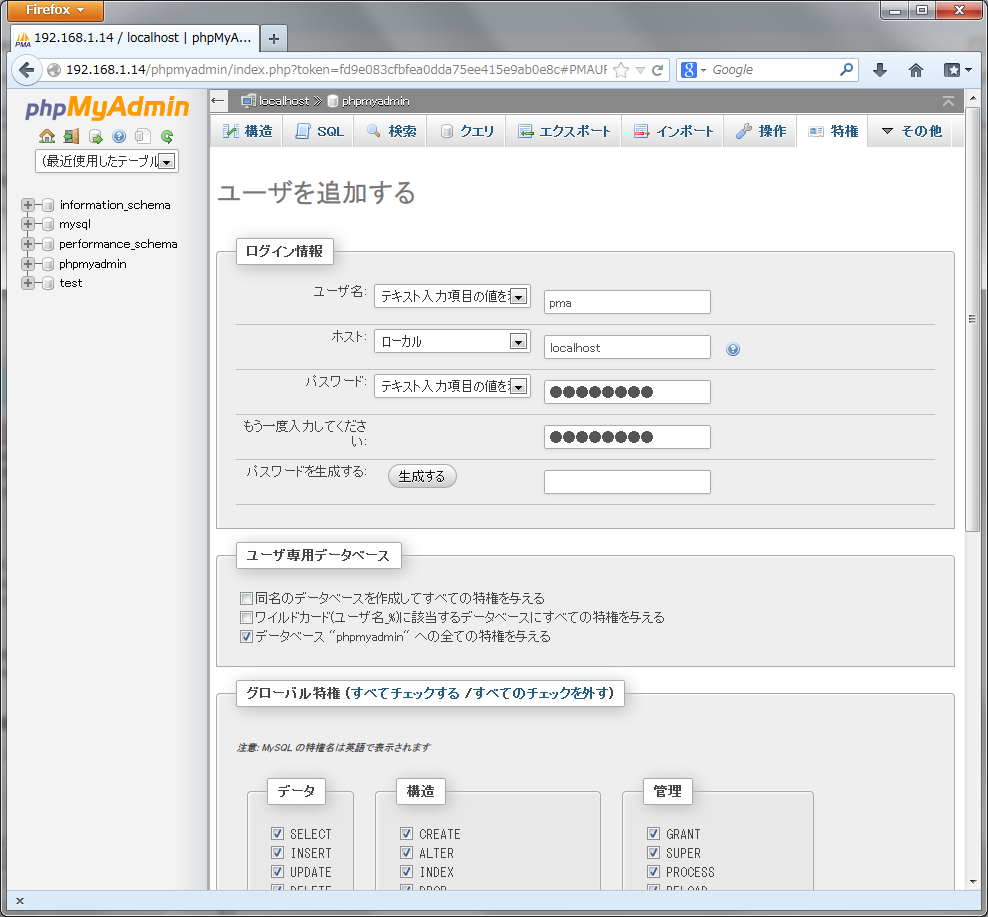Viewport: 988px width, 917px height.
Task: Click the phpmyadmin database breadcrumb
Action: (369, 101)
